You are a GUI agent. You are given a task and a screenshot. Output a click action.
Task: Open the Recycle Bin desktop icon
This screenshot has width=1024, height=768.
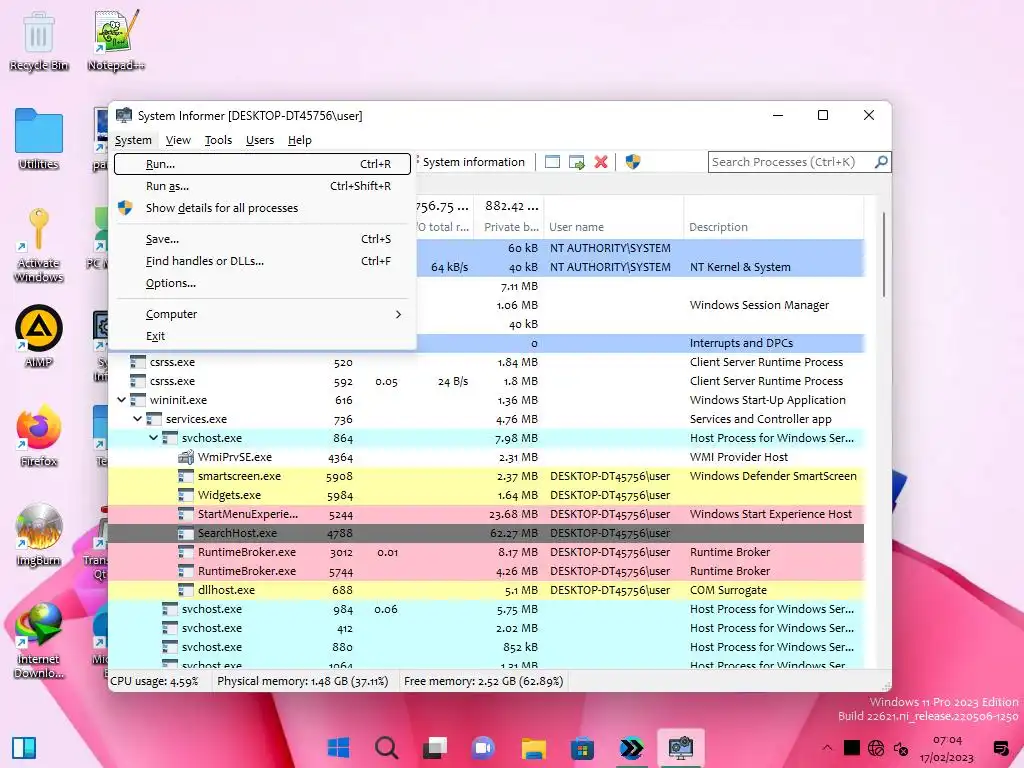(x=39, y=41)
